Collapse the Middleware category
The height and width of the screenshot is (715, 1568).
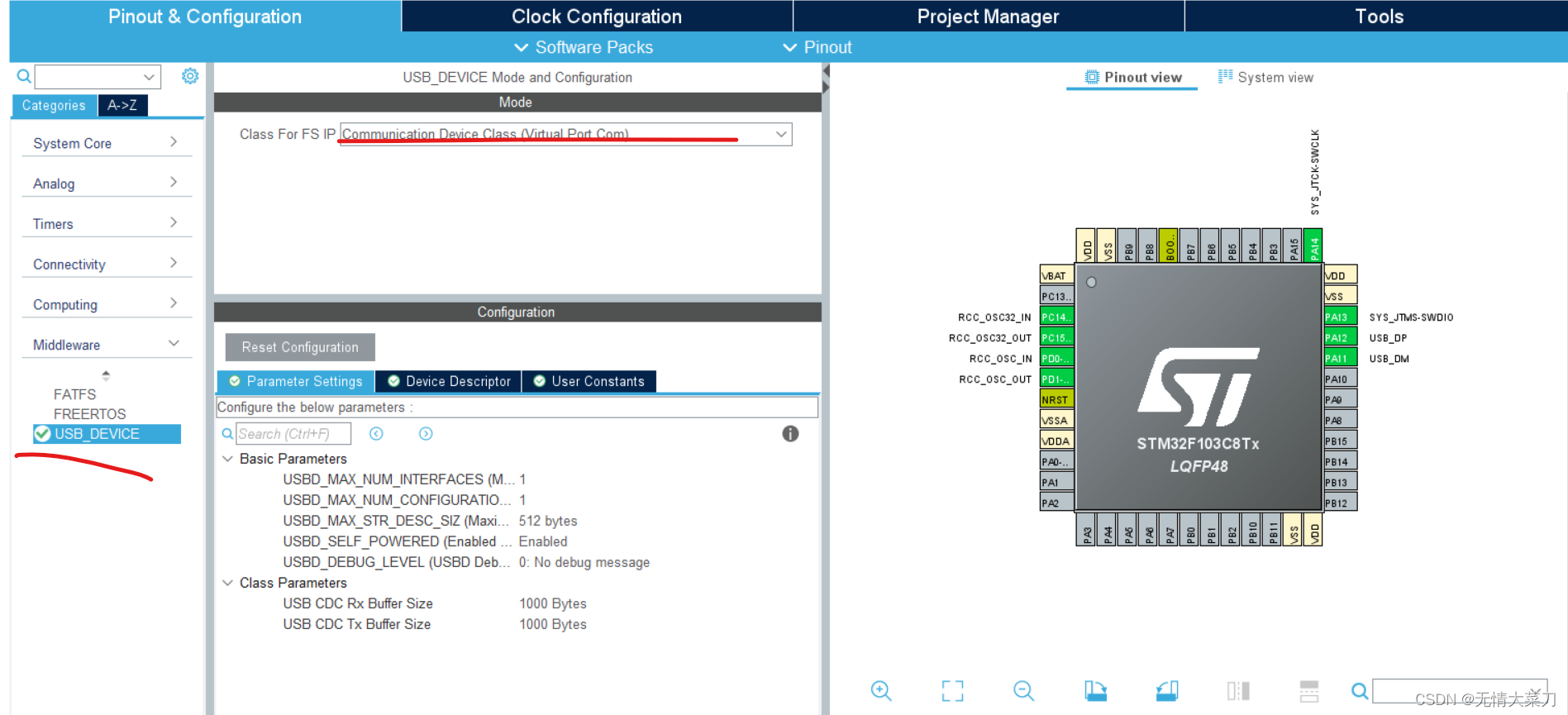[106, 345]
